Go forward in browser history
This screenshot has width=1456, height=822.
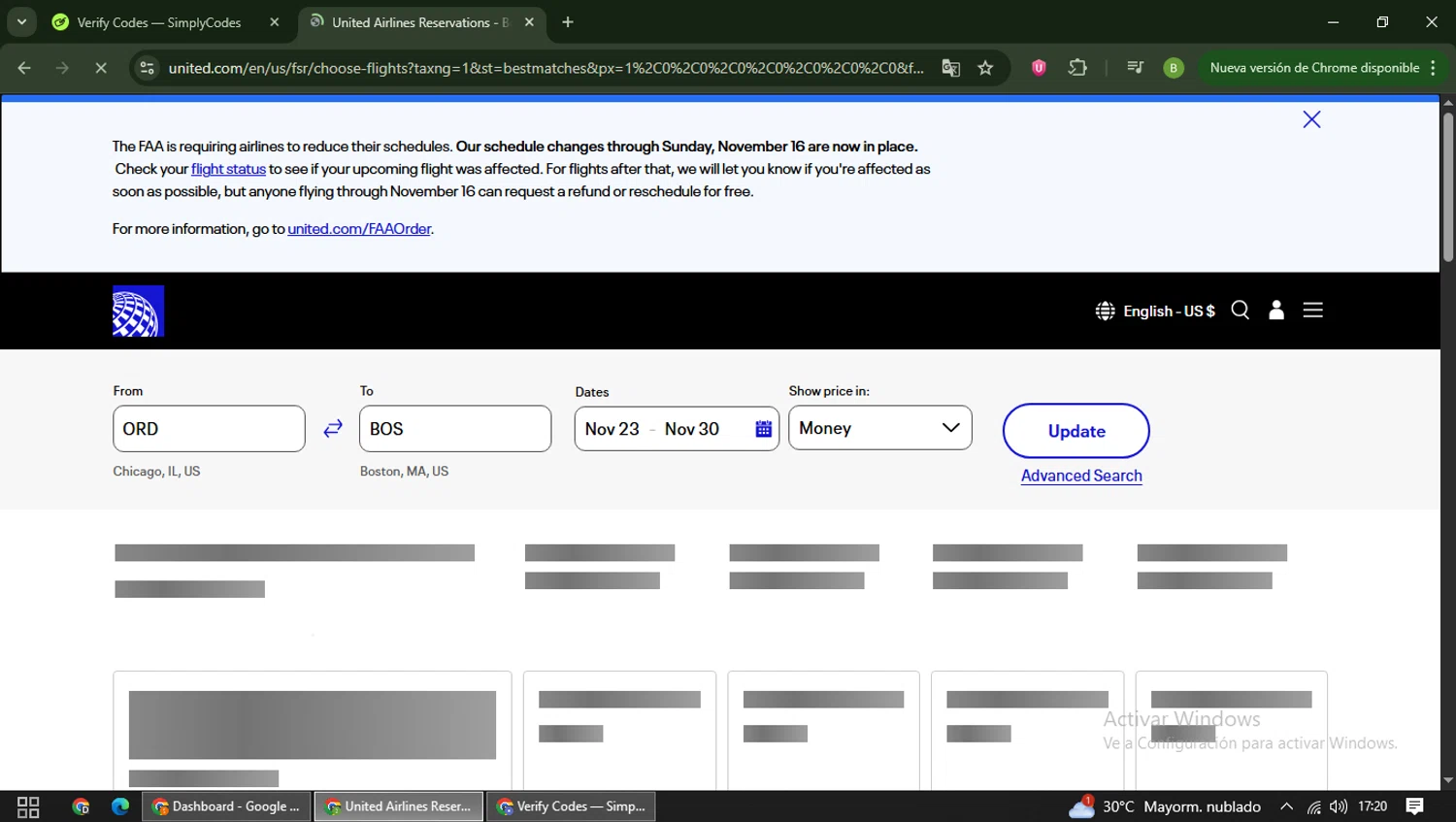[x=62, y=68]
